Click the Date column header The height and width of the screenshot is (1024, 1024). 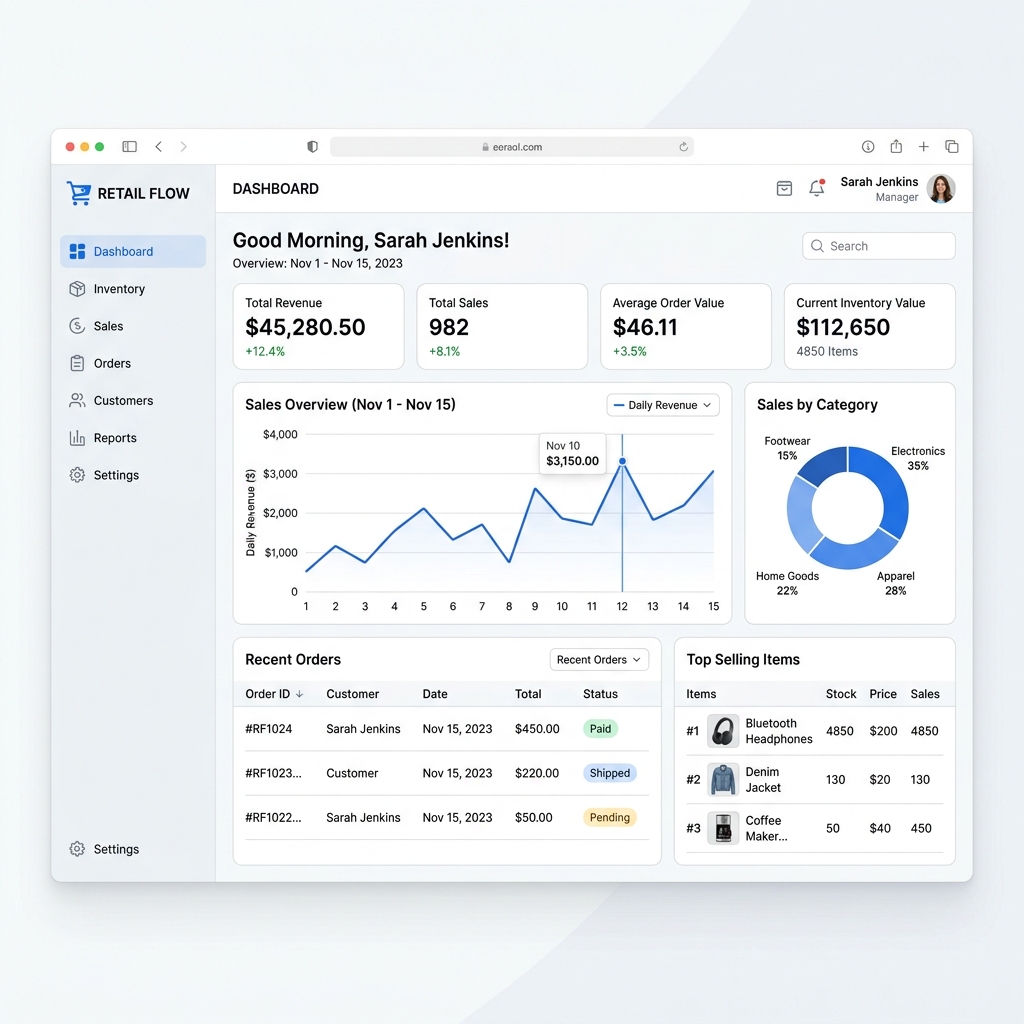(435, 694)
